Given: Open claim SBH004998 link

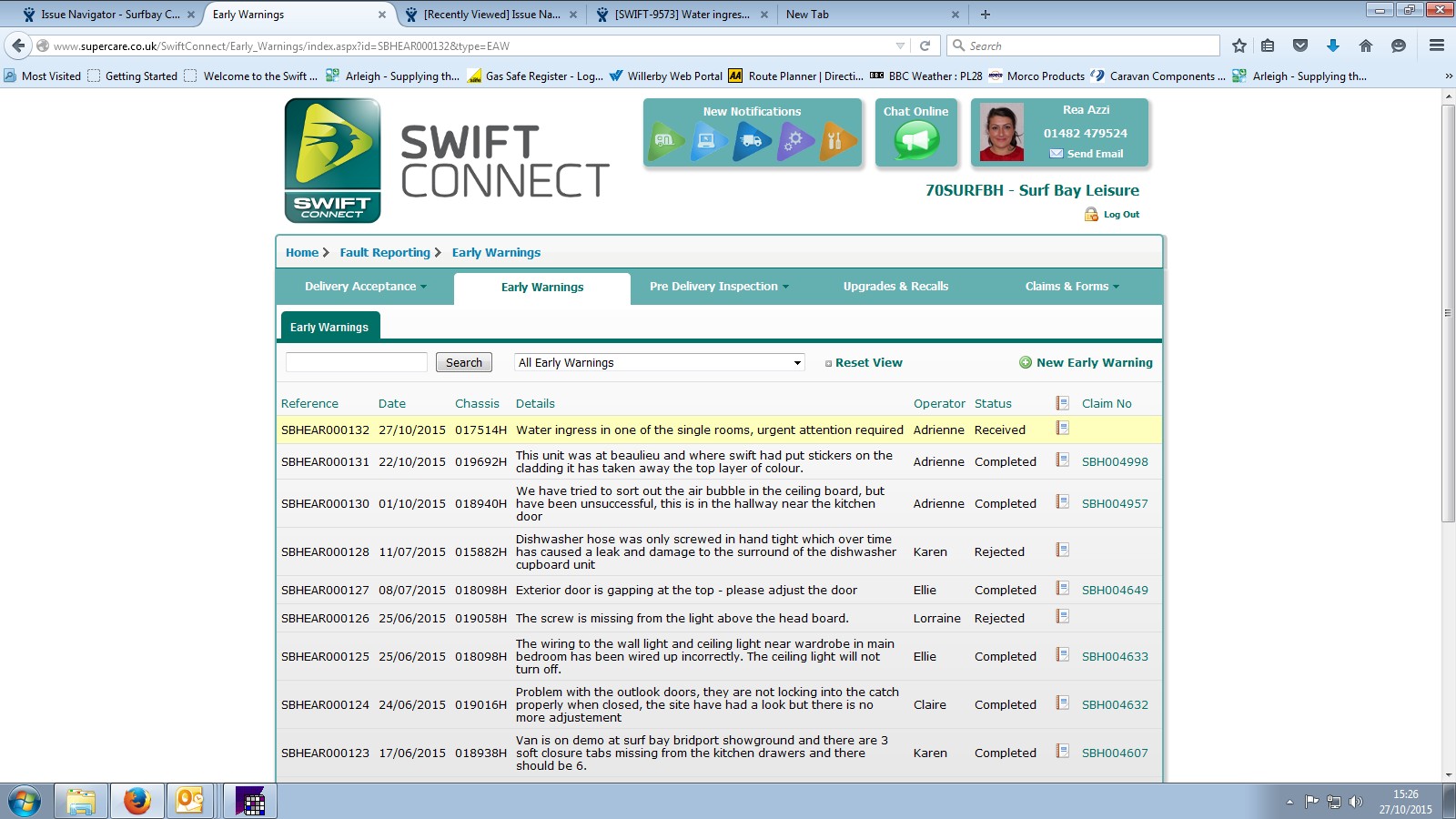Looking at the screenshot, I should pos(1114,461).
